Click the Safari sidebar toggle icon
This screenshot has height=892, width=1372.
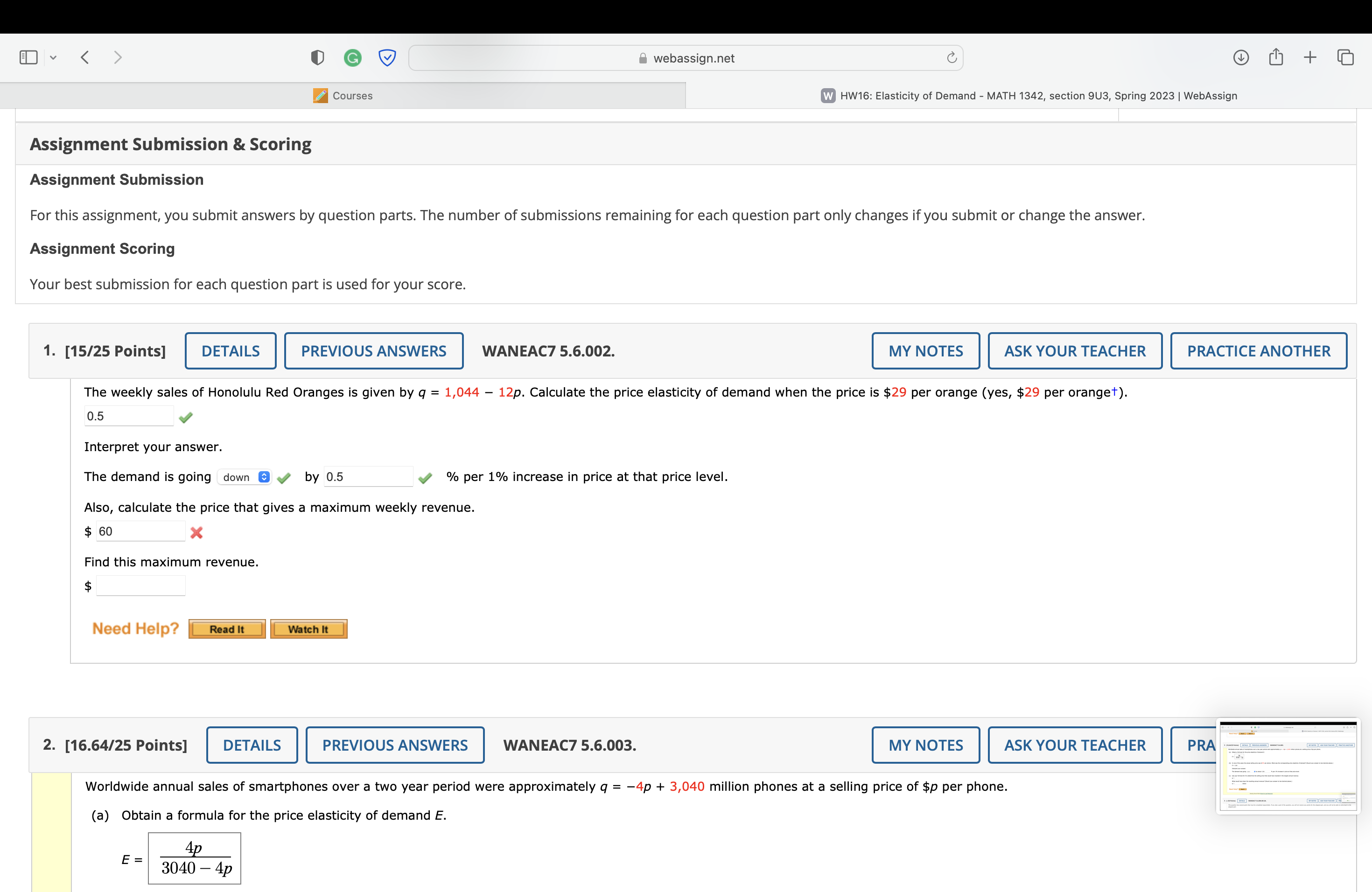28,57
